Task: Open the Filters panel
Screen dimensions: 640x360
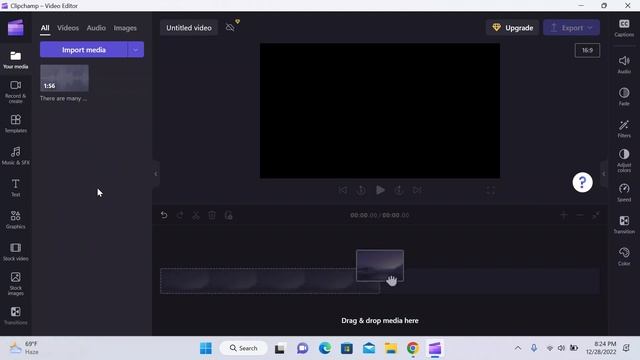Action: pyautogui.click(x=624, y=129)
